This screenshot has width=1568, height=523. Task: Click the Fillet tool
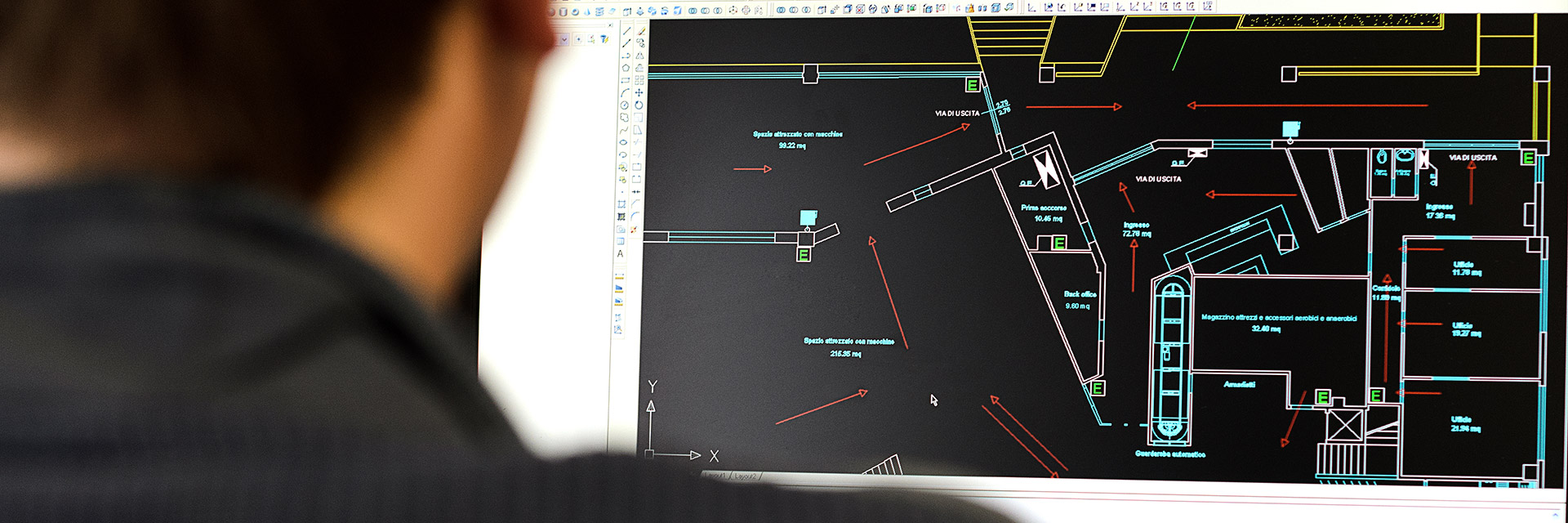[x=635, y=216]
